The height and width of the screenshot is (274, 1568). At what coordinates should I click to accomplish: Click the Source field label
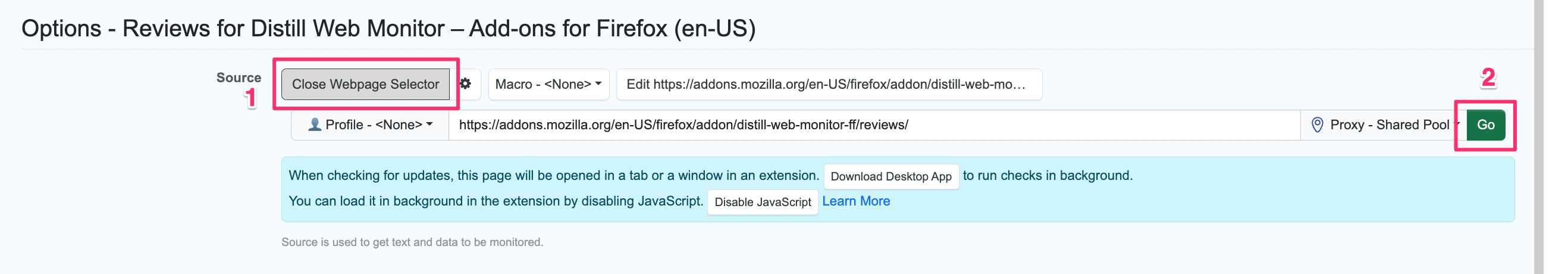[239, 77]
